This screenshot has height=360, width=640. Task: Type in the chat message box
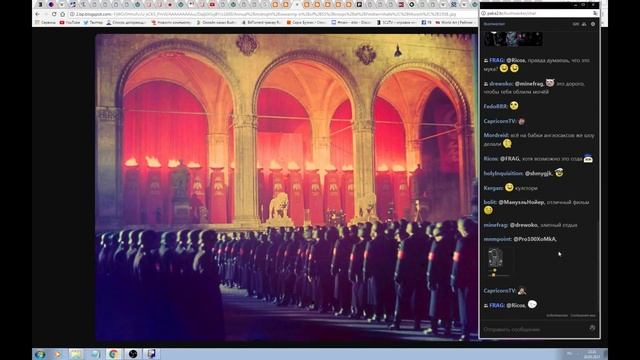point(534,329)
